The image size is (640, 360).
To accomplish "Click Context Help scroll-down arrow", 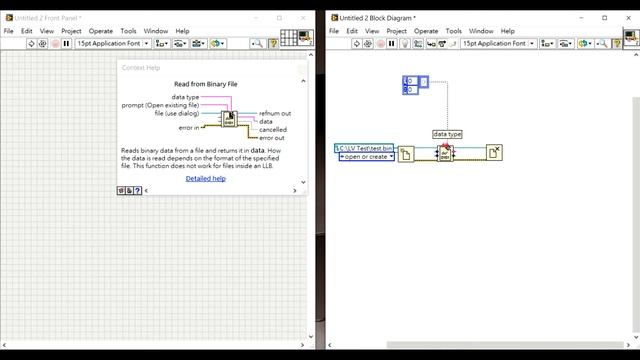I will (303, 182).
